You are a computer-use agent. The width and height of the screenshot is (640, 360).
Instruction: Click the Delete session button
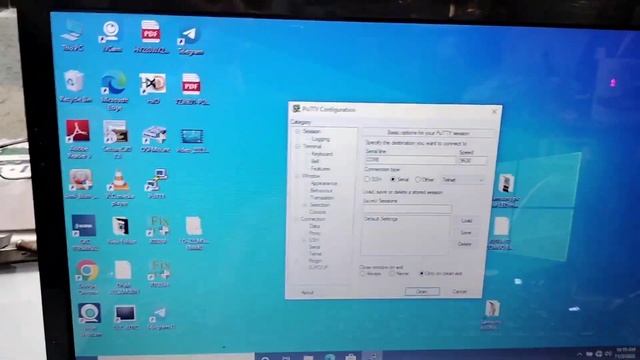464,244
